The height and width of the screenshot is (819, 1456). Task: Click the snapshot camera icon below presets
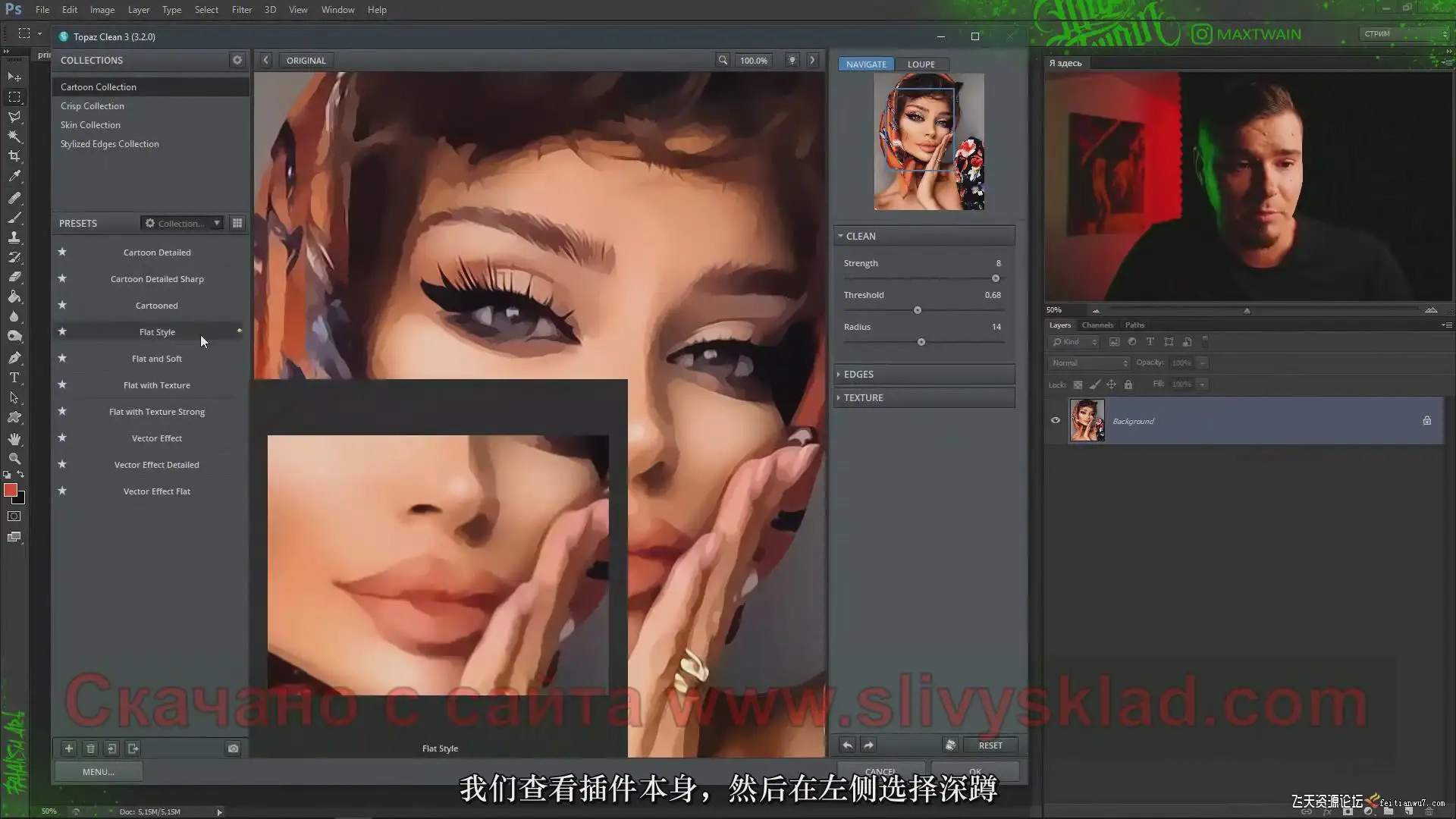click(x=233, y=748)
